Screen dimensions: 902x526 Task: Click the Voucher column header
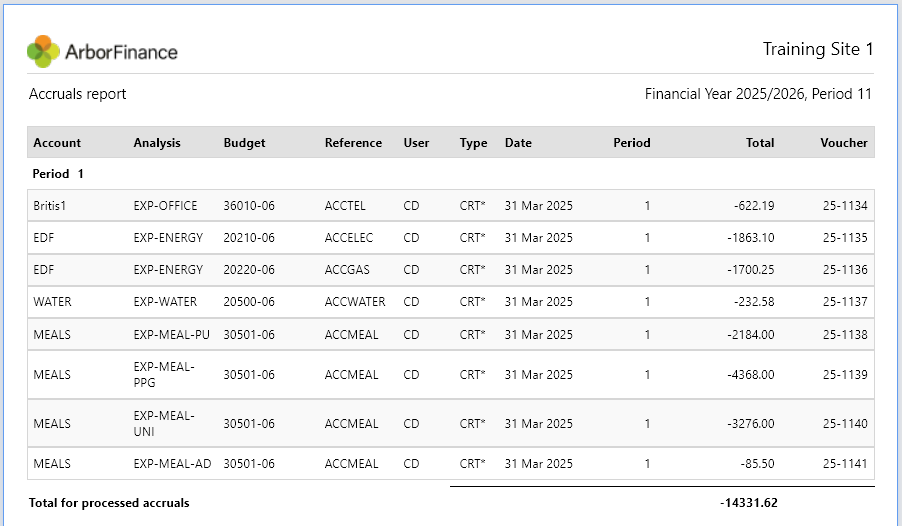point(844,143)
